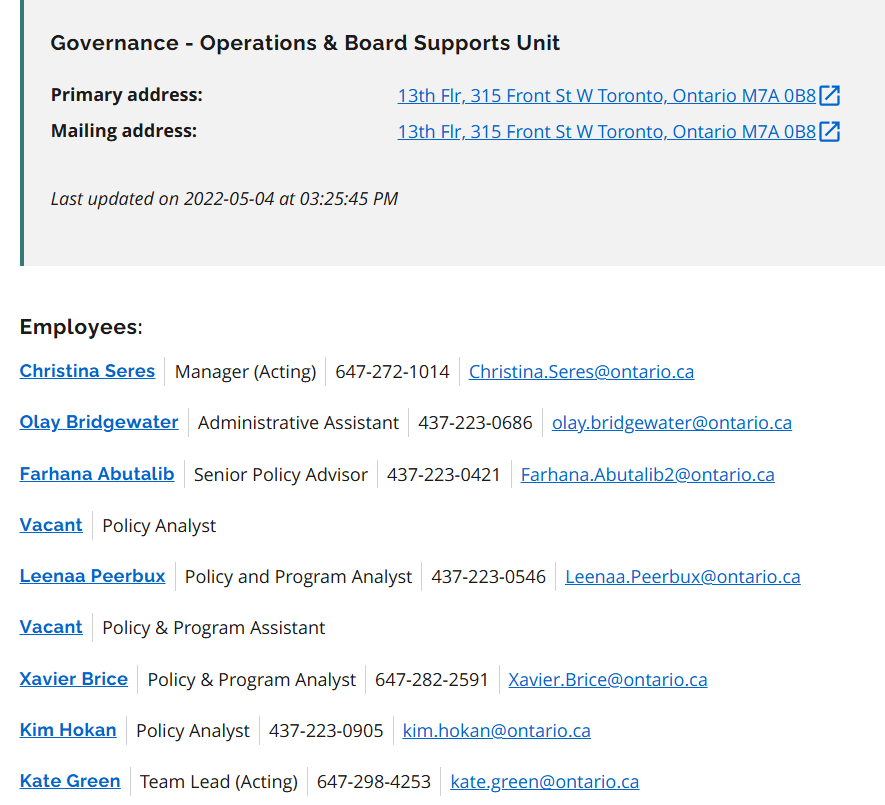Select phone number 647-282-2591
The width and height of the screenshot is (885, 805).
(432, 680)
